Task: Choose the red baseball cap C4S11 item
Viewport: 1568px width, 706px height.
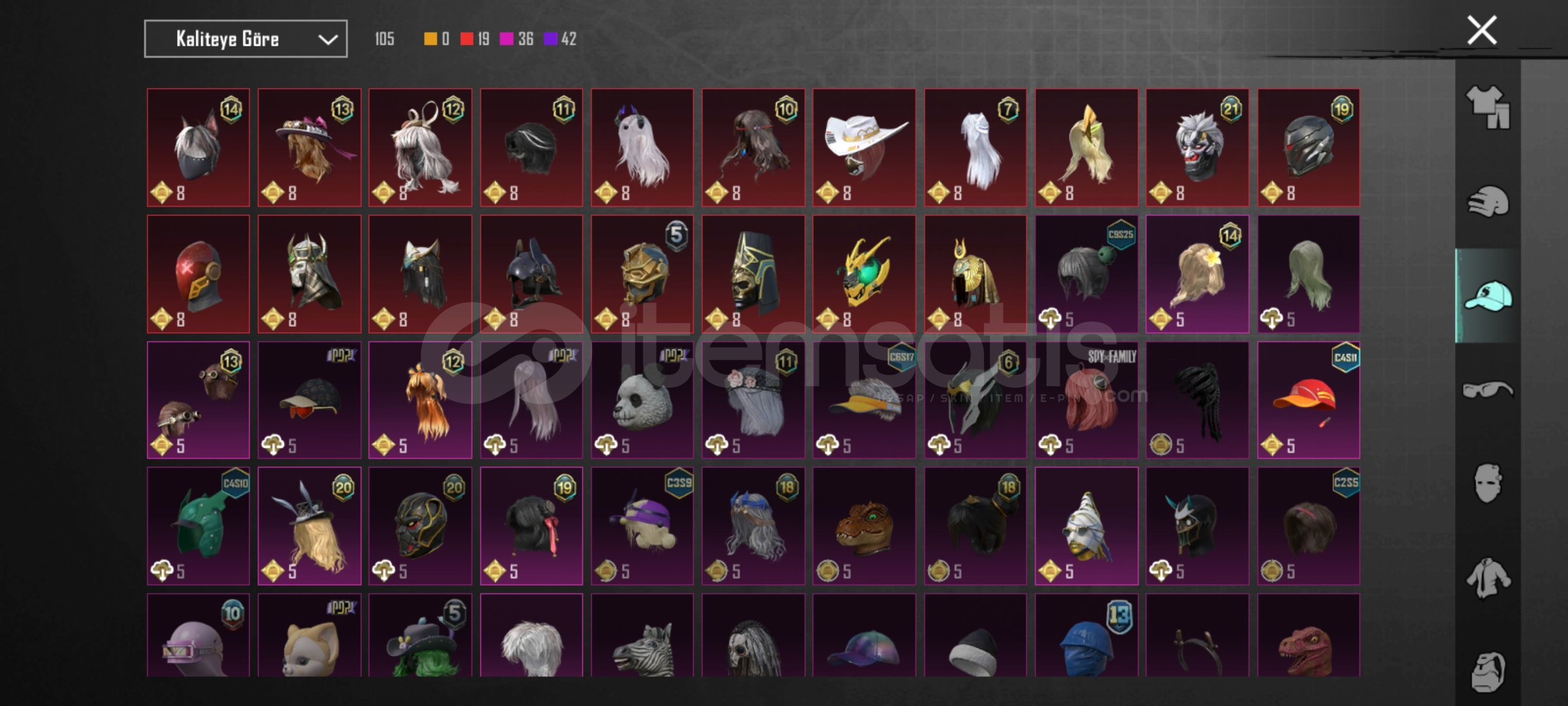Action: coord(1309,400)
